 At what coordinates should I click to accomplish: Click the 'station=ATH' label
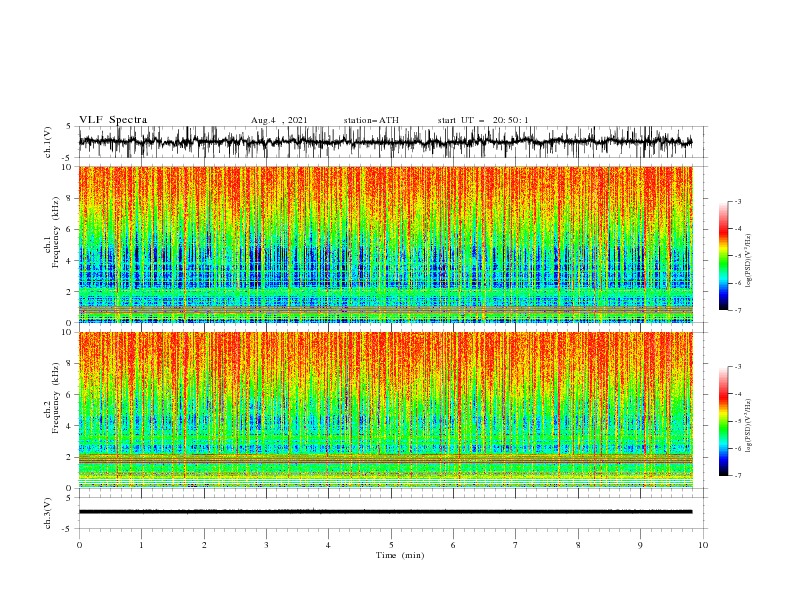point(371,120)
